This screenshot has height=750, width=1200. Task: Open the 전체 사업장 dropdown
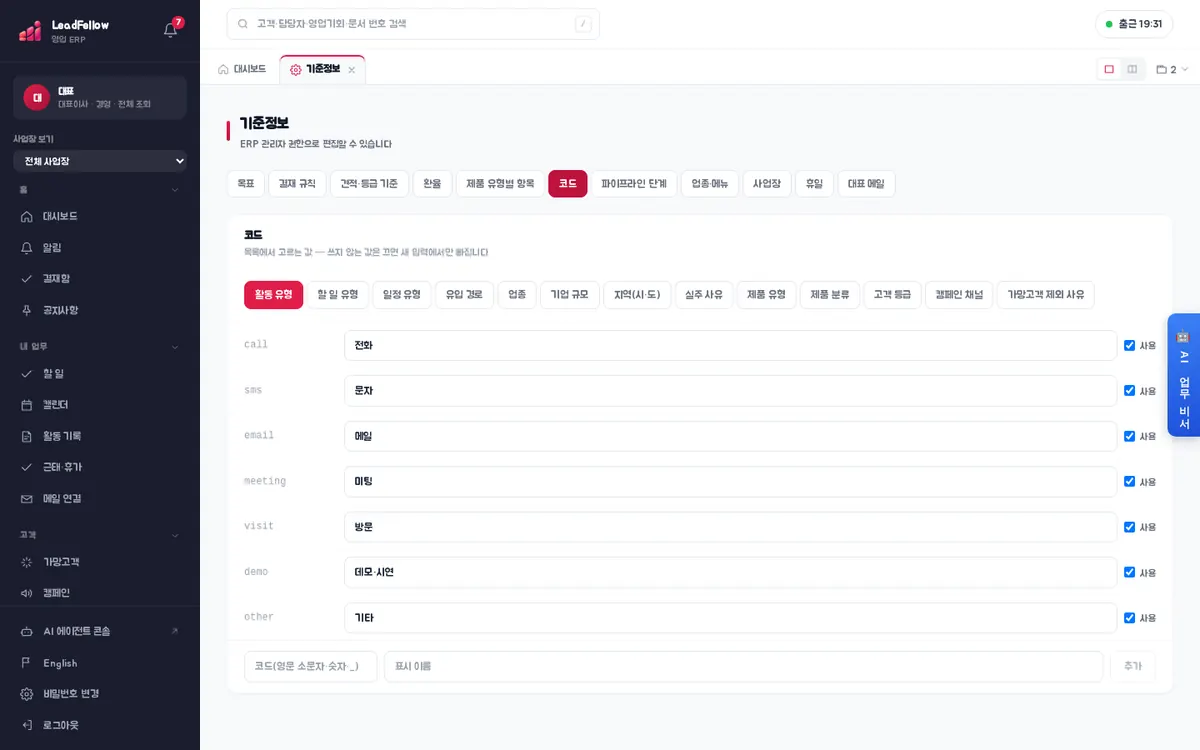[x=100, y=161]
